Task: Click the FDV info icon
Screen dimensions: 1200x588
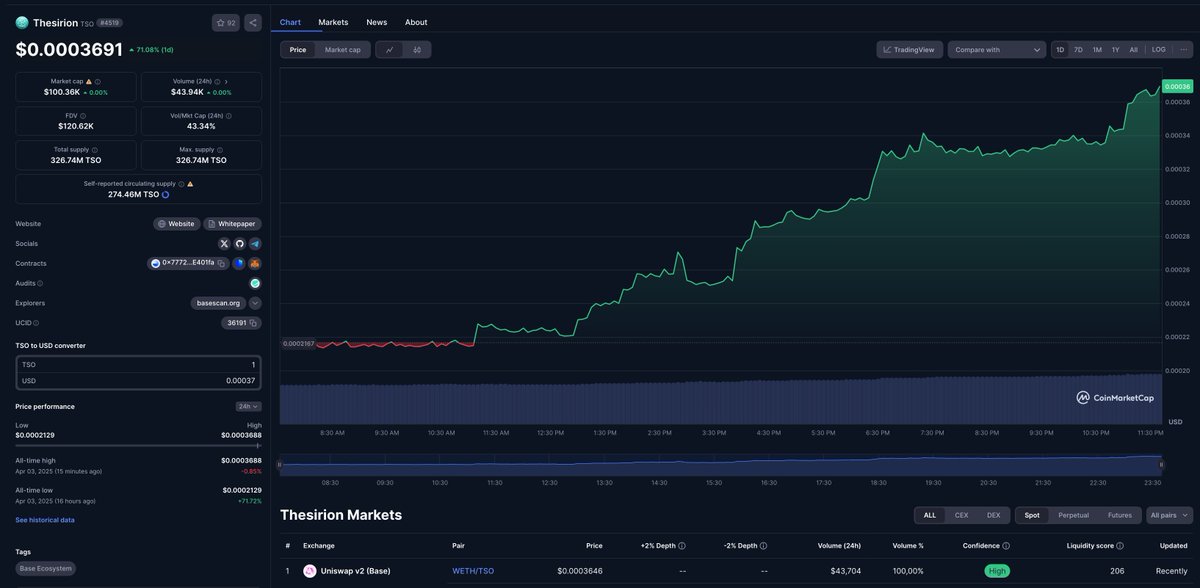Action: 83,116
